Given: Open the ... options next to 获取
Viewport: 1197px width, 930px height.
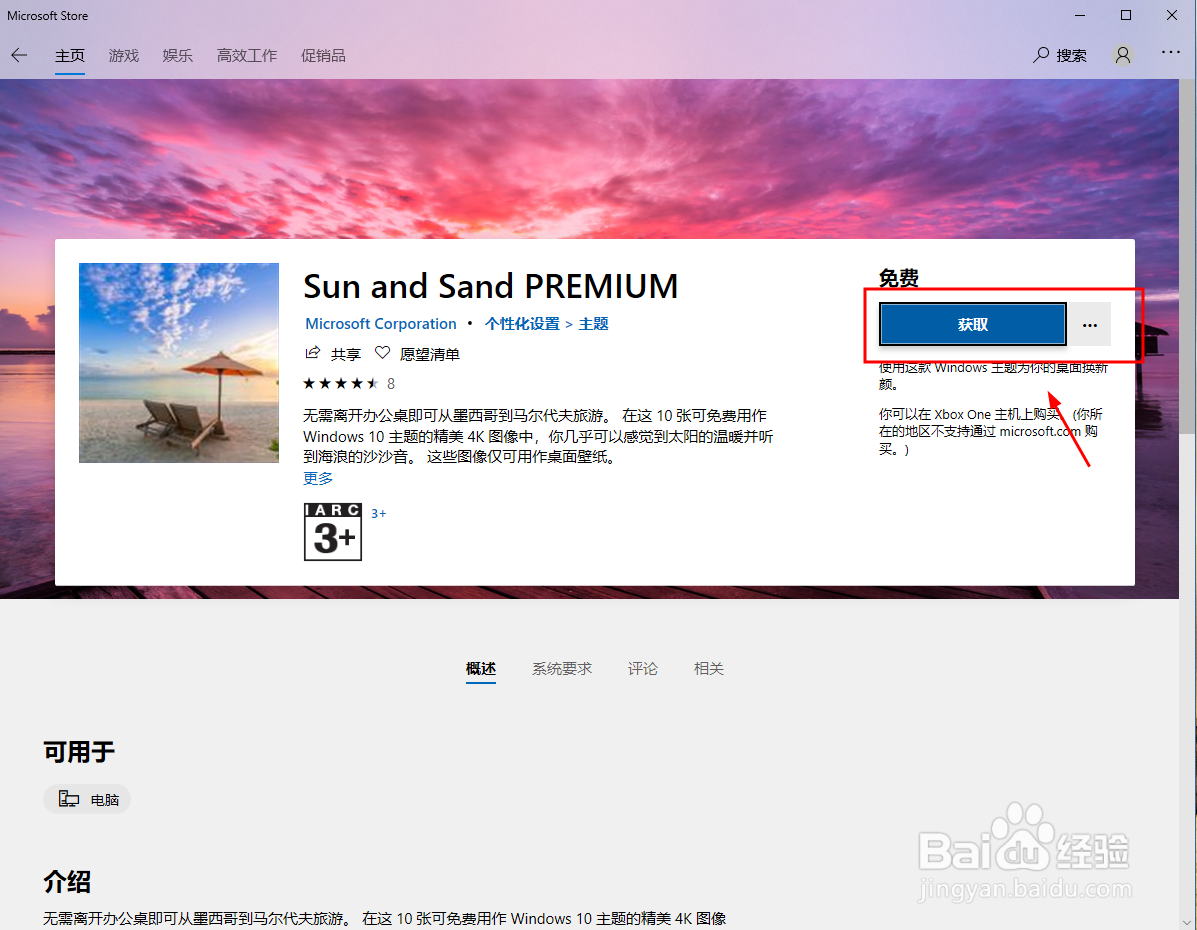Looking at the screenshot, I should 1089,324.
